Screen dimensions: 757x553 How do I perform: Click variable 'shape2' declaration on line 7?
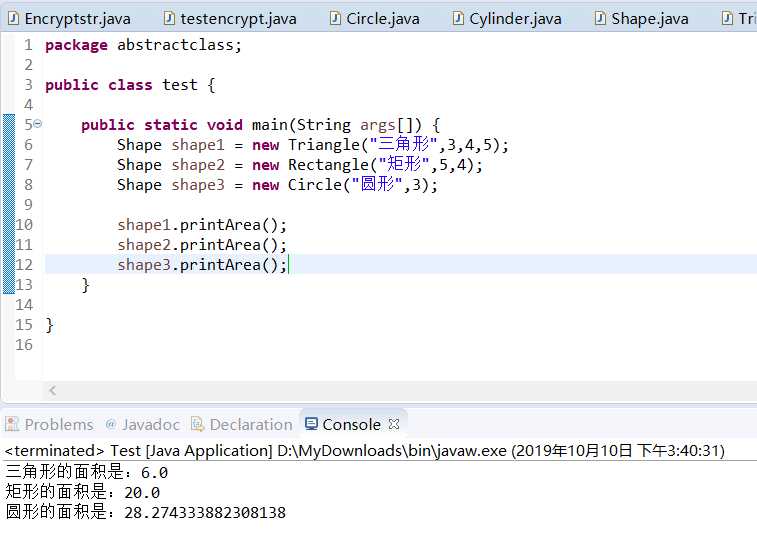(x=198, y=165)
